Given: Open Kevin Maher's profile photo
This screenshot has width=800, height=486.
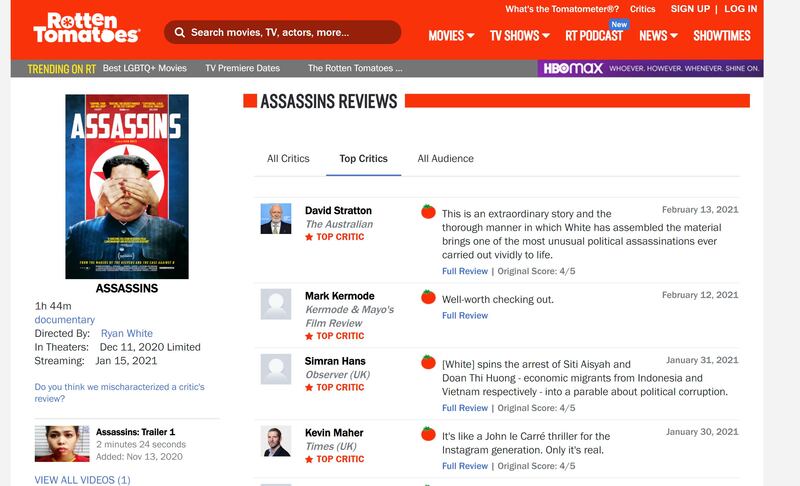Looking at the screenshot, I should tap(276, 441).
